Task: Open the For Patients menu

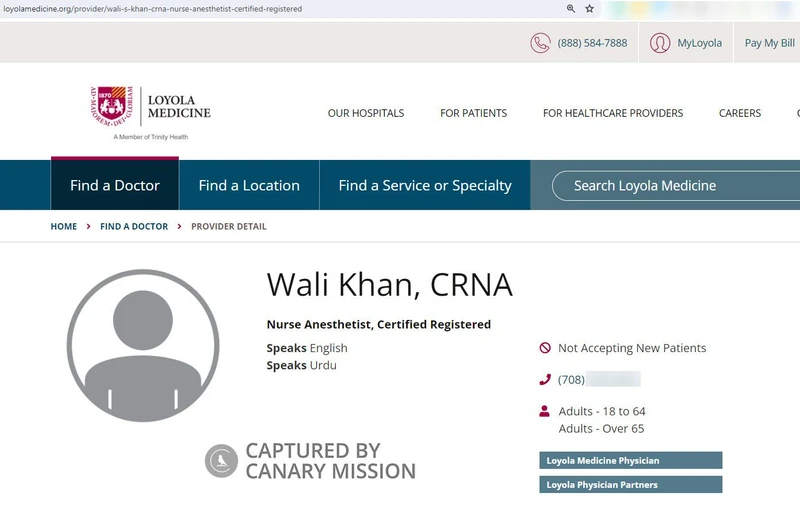Action: [x=473, y=113]
